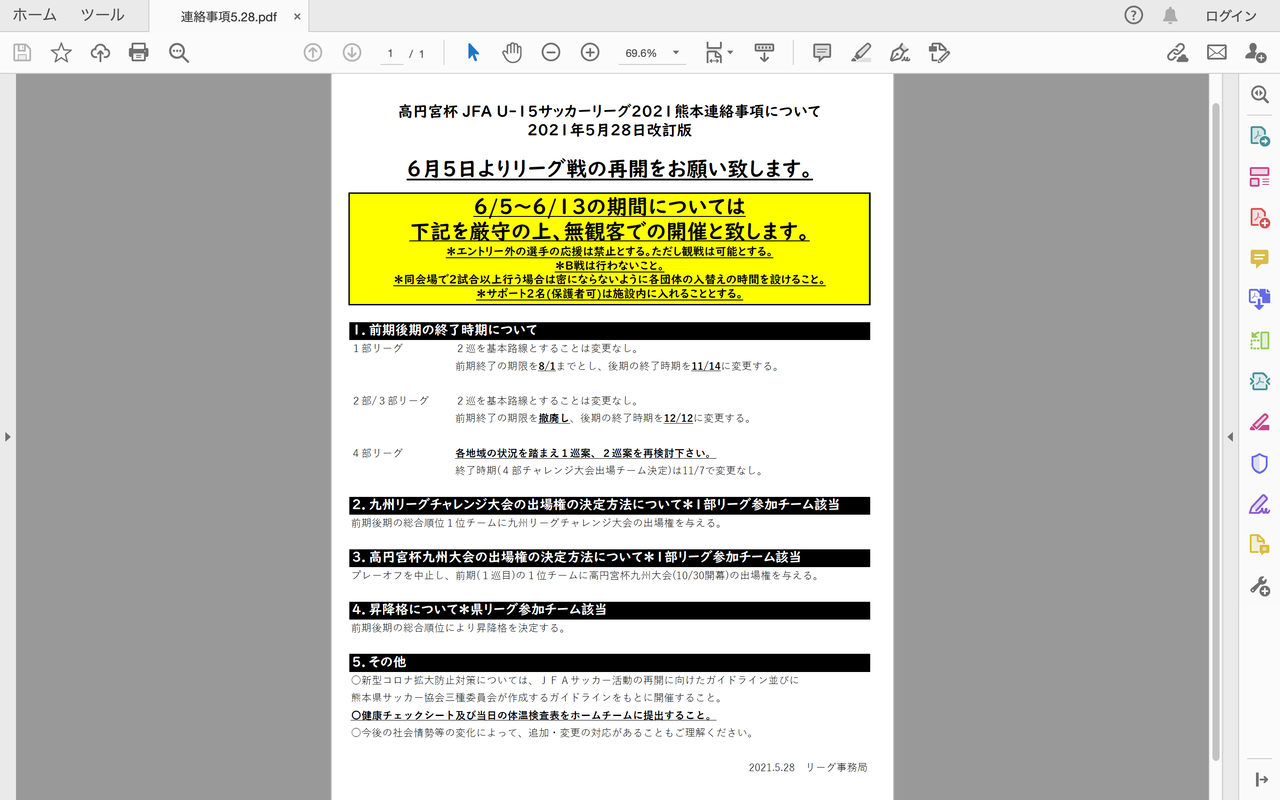Click underlined date 8/1
Image resolution: width=1280 pixels, height=800 pixels.
tap(546, 366)
